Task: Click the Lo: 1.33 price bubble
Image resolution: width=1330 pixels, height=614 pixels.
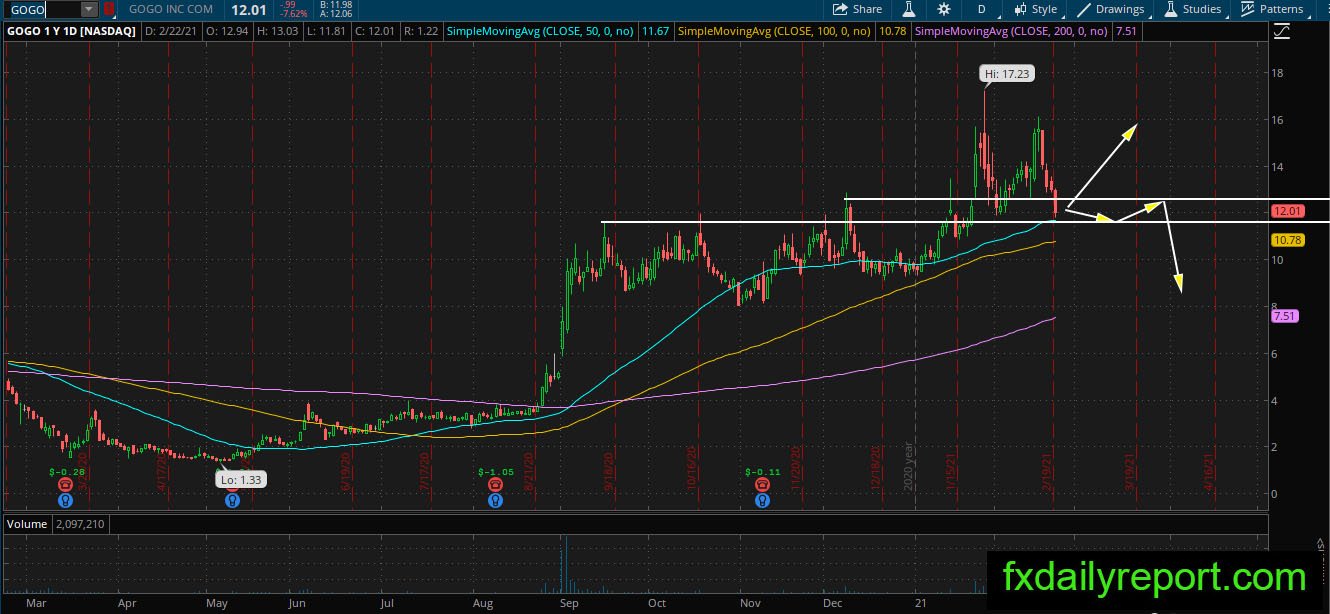Action: (240, 480)
